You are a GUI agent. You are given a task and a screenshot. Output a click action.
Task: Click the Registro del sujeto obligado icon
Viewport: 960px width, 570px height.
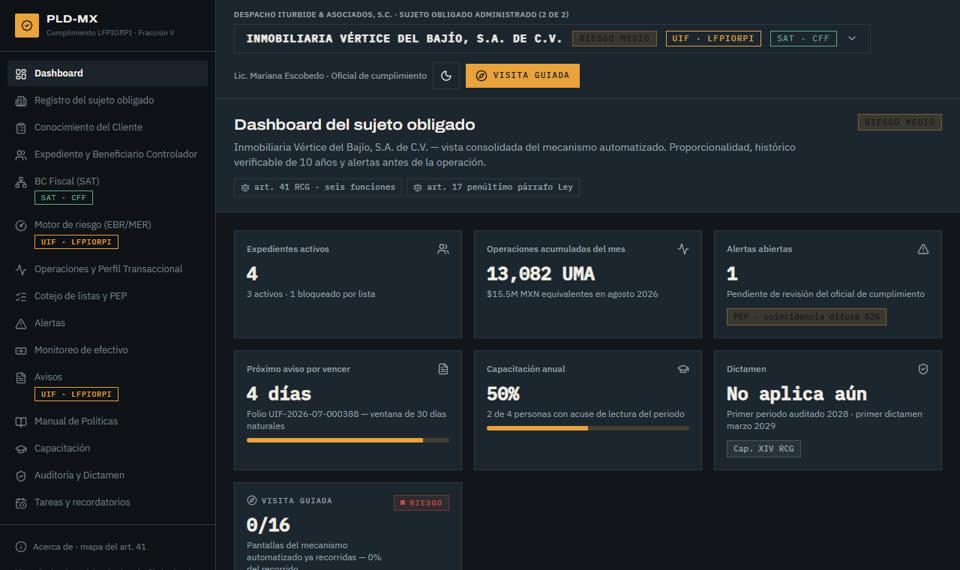(x=21, y=101)
